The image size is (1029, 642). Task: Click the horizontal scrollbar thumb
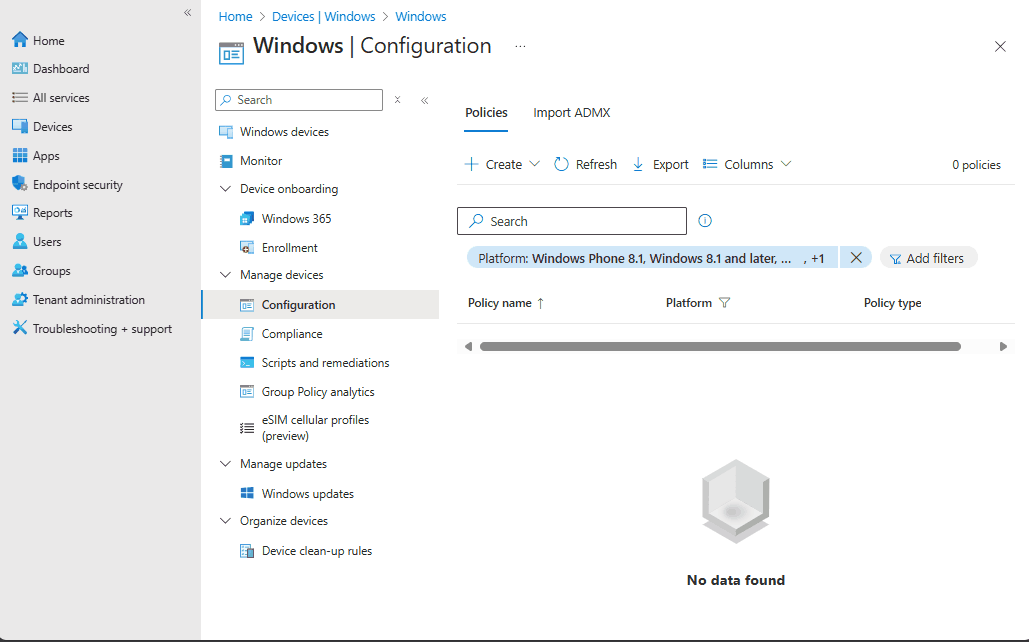point(720,346)
